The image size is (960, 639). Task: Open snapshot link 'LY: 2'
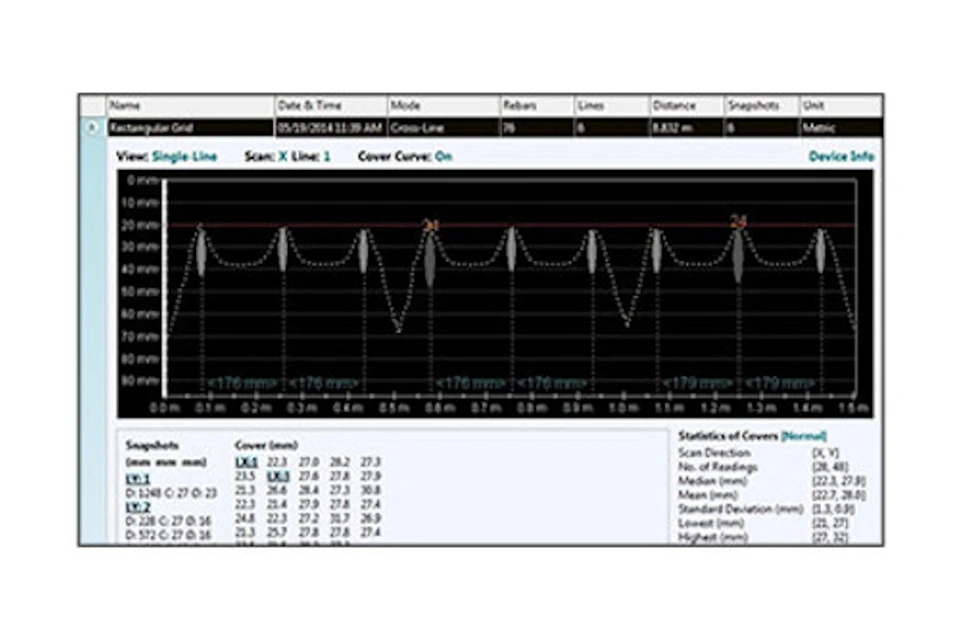coord(138,507)
